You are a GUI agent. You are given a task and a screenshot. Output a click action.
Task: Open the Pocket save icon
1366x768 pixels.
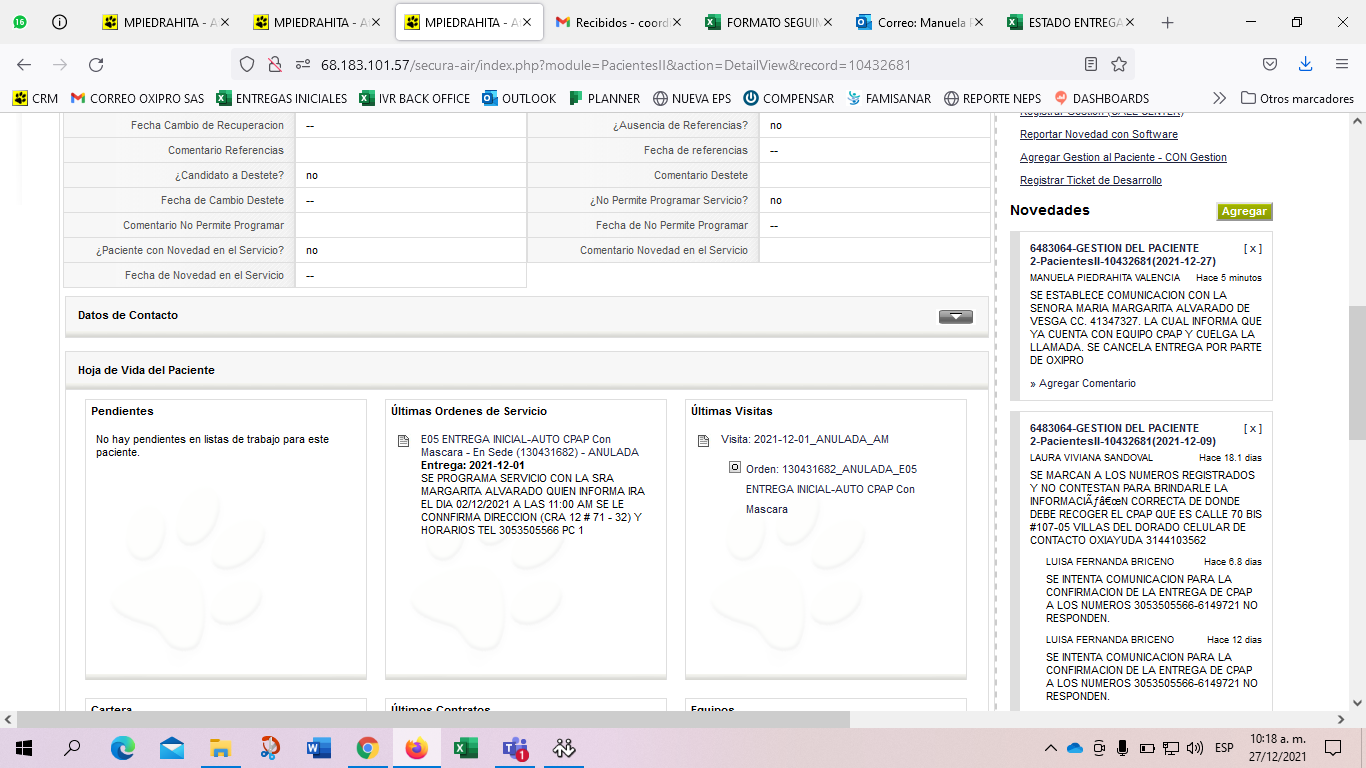(1269, 64)
